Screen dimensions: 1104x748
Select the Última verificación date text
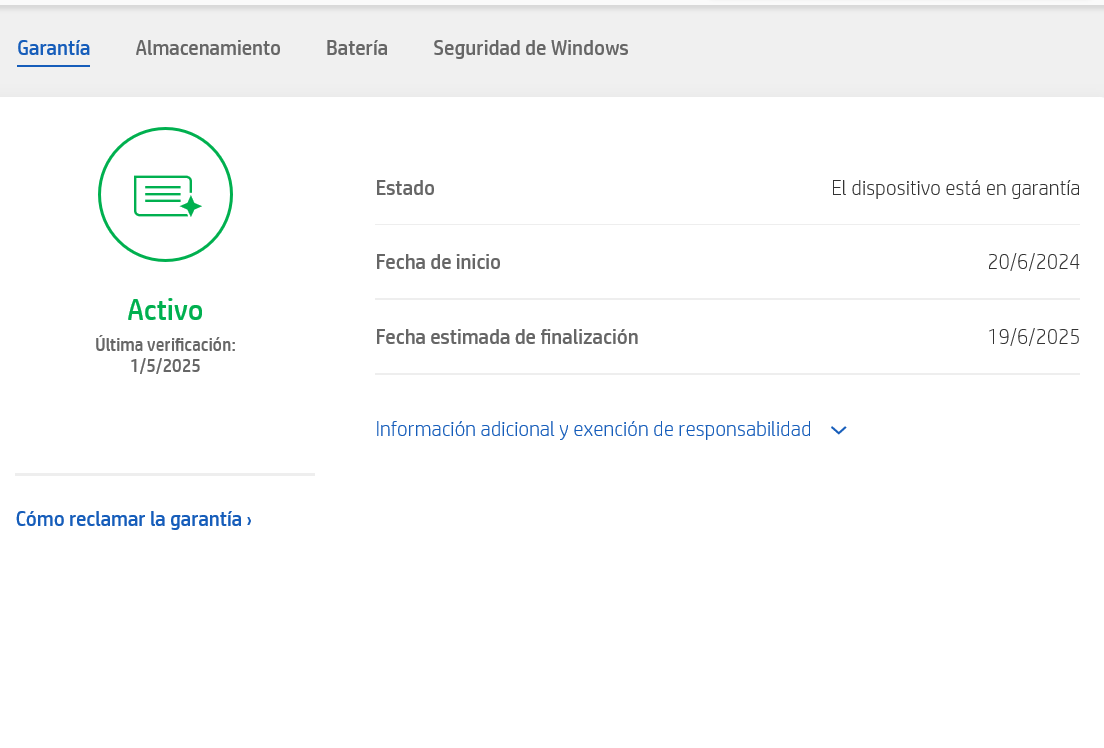point(165,355)
